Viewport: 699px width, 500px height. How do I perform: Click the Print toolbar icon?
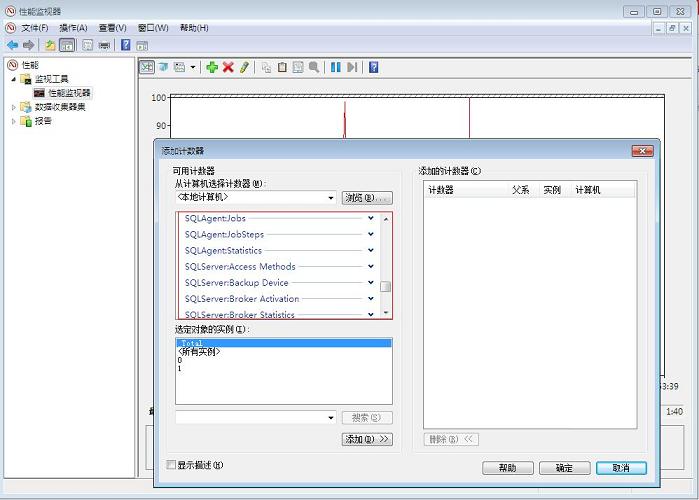pos(104,45)
